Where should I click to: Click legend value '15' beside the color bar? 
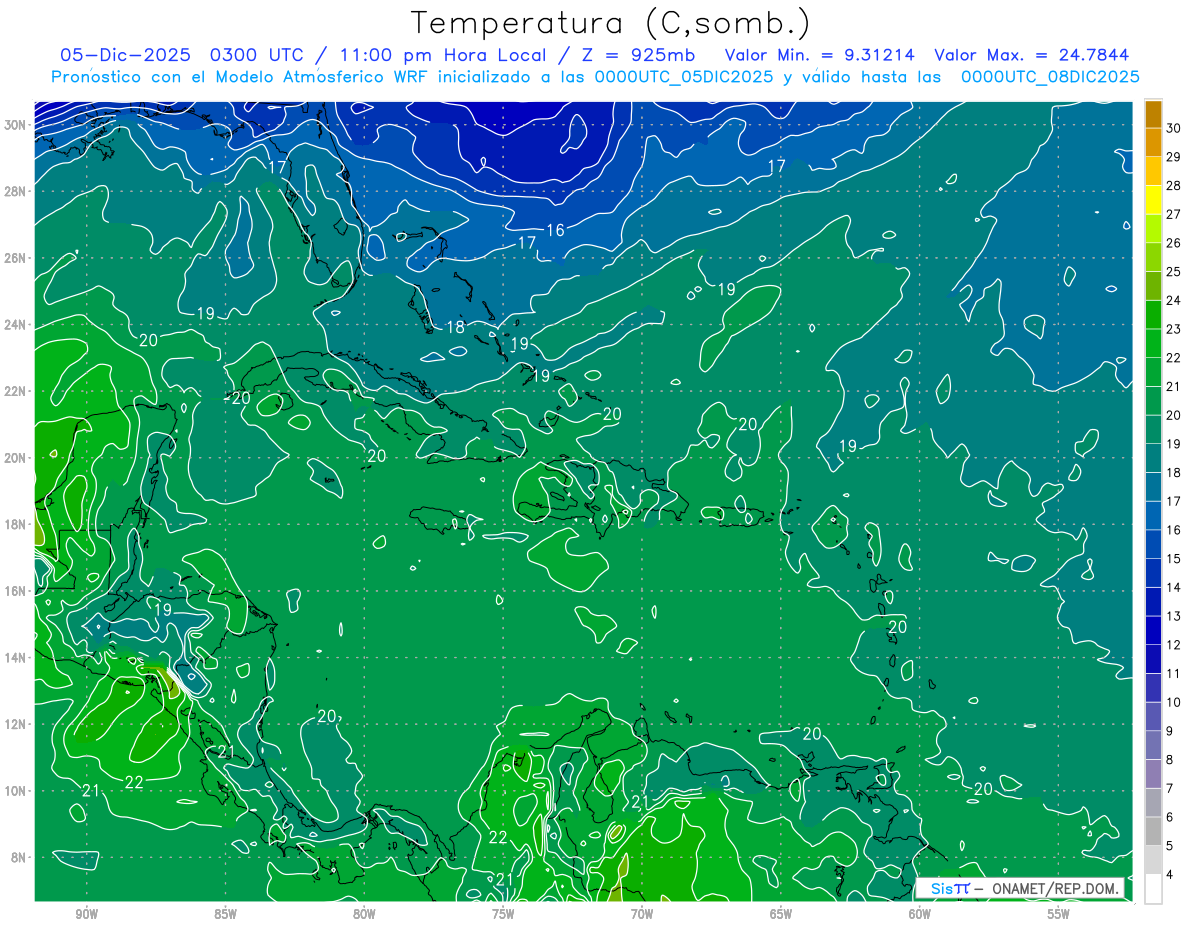pos(1174,558)
